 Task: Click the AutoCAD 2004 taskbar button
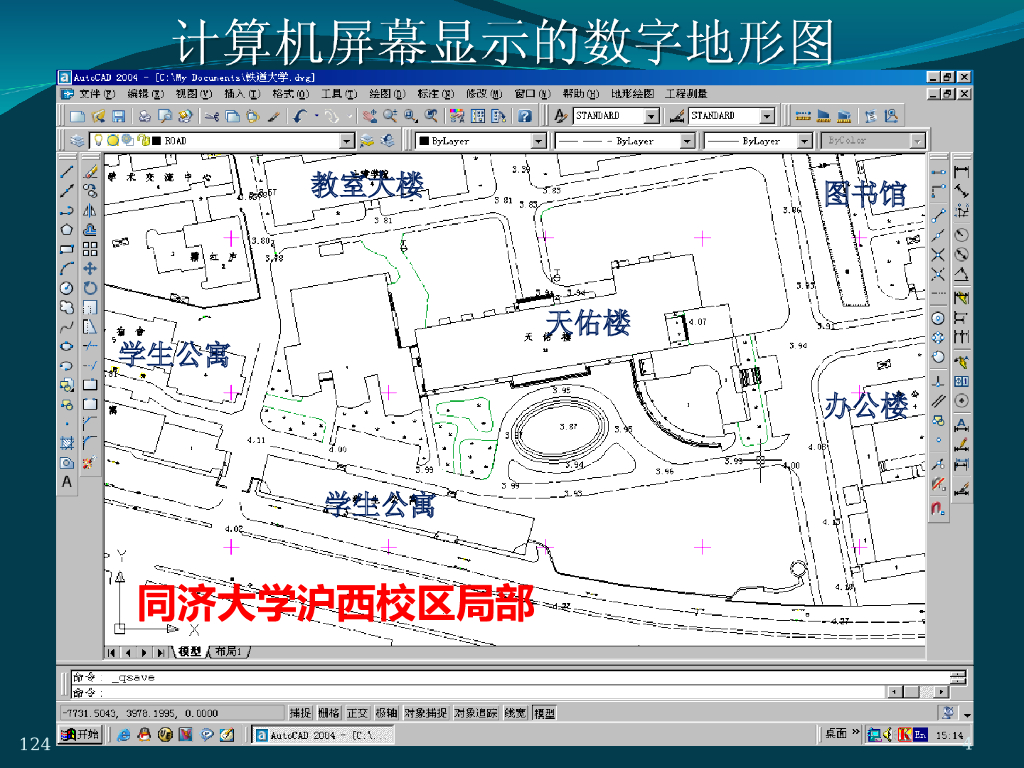coord(323,735)
